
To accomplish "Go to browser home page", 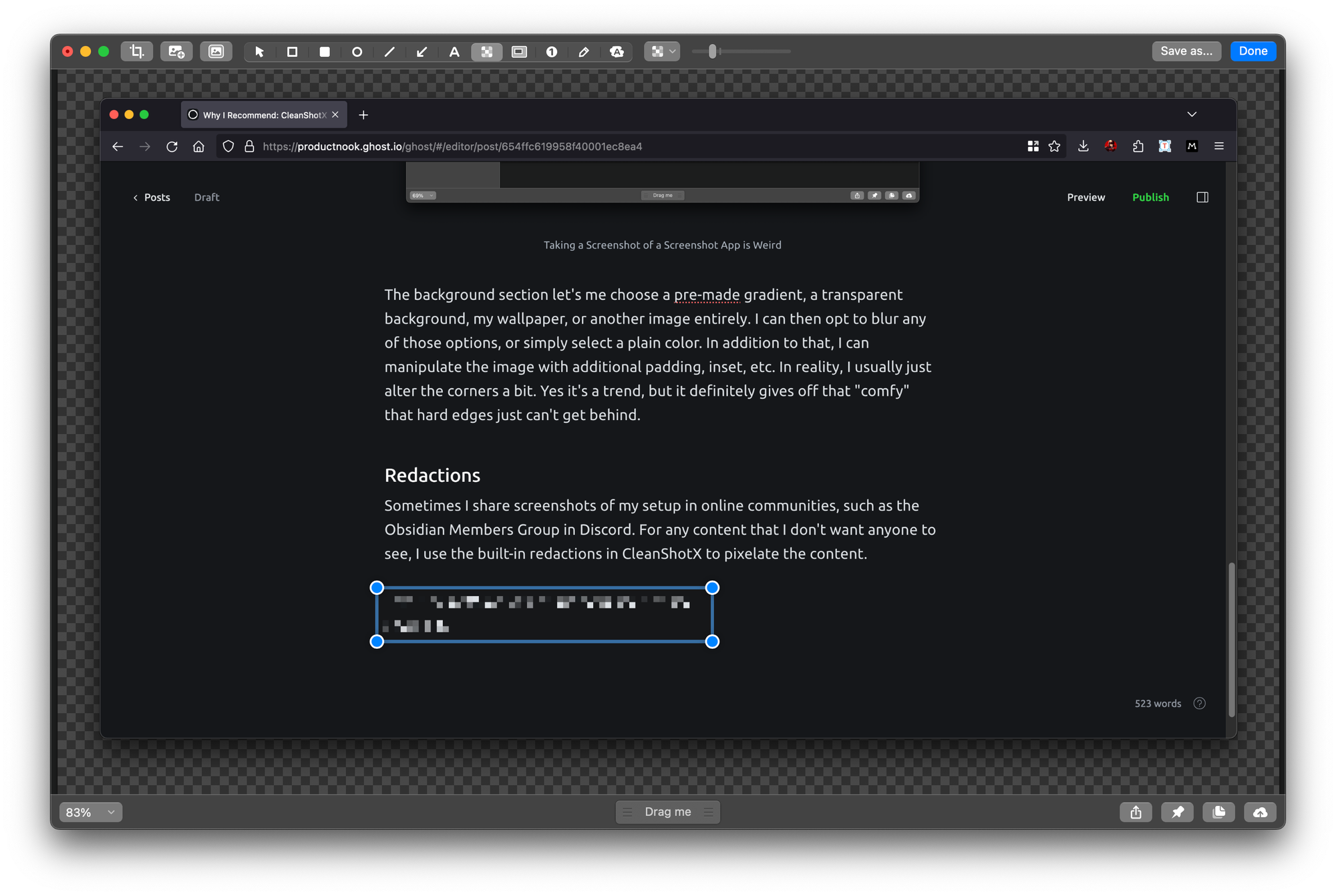I will tap(198, 146).
